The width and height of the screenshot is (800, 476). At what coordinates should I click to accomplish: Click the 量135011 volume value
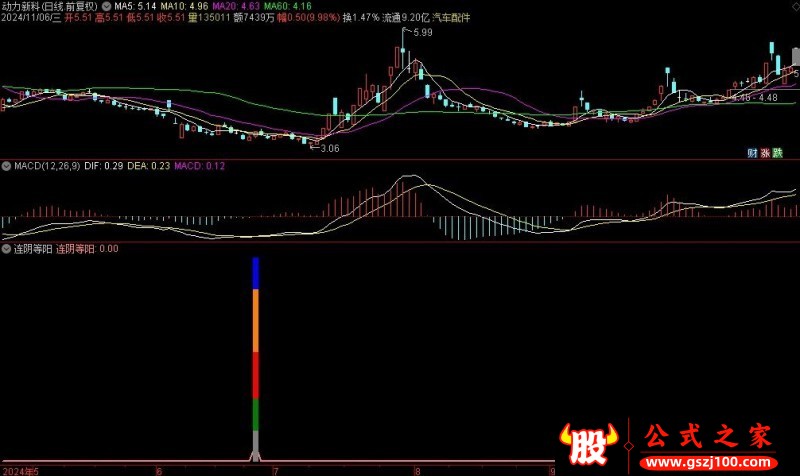click(209, 18)
